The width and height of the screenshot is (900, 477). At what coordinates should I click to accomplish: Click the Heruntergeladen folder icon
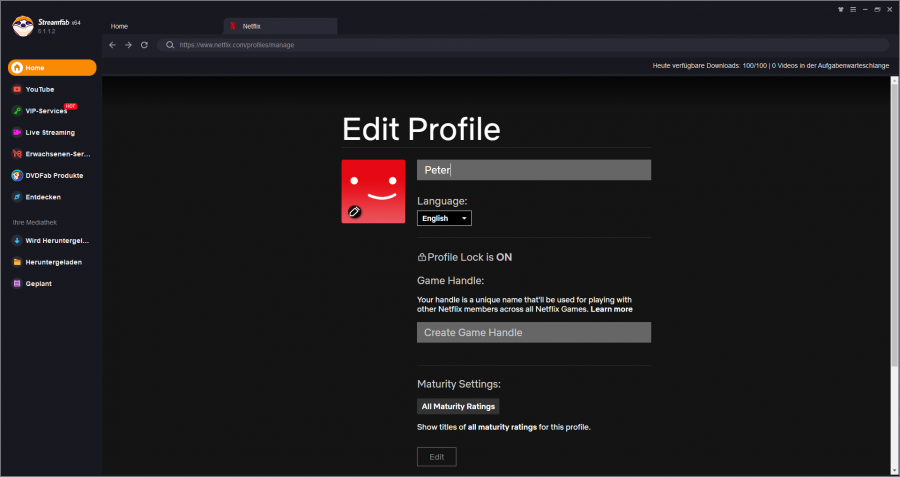pos(17,262)
